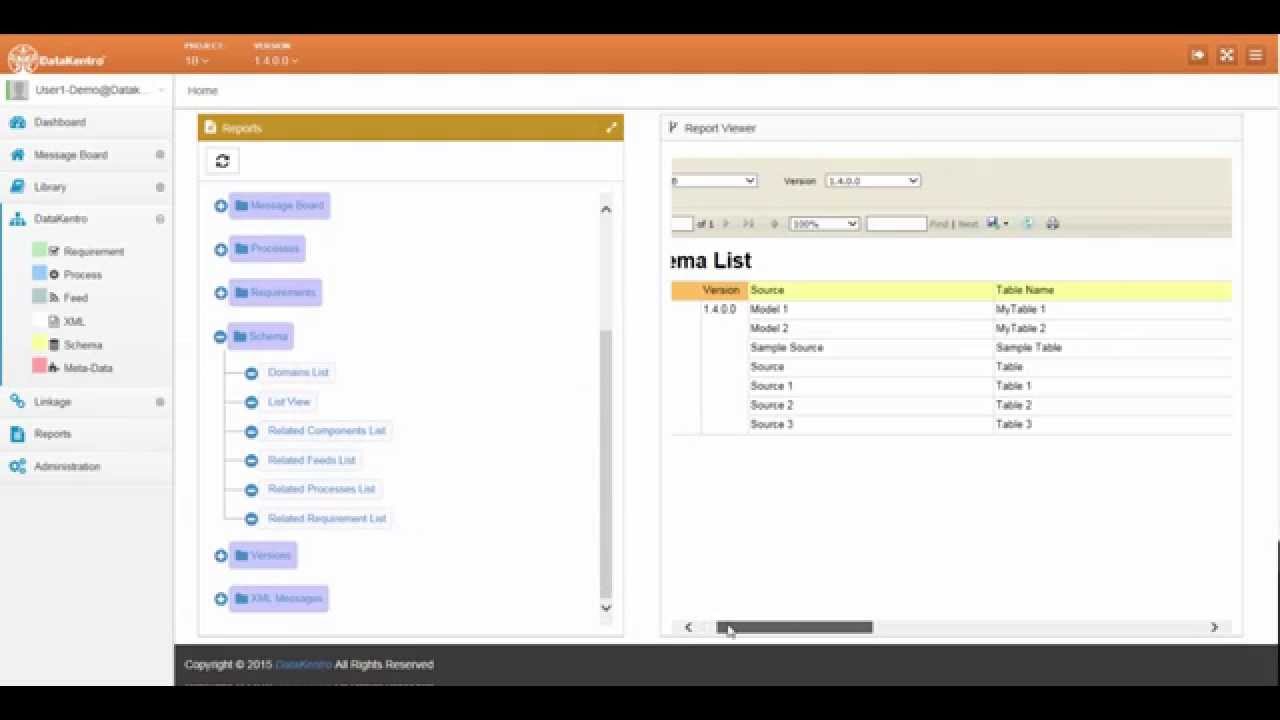Maximize the Reports panel with expand icon
Viewport: 1280px width, 720px height.
(x=611, y=128)
